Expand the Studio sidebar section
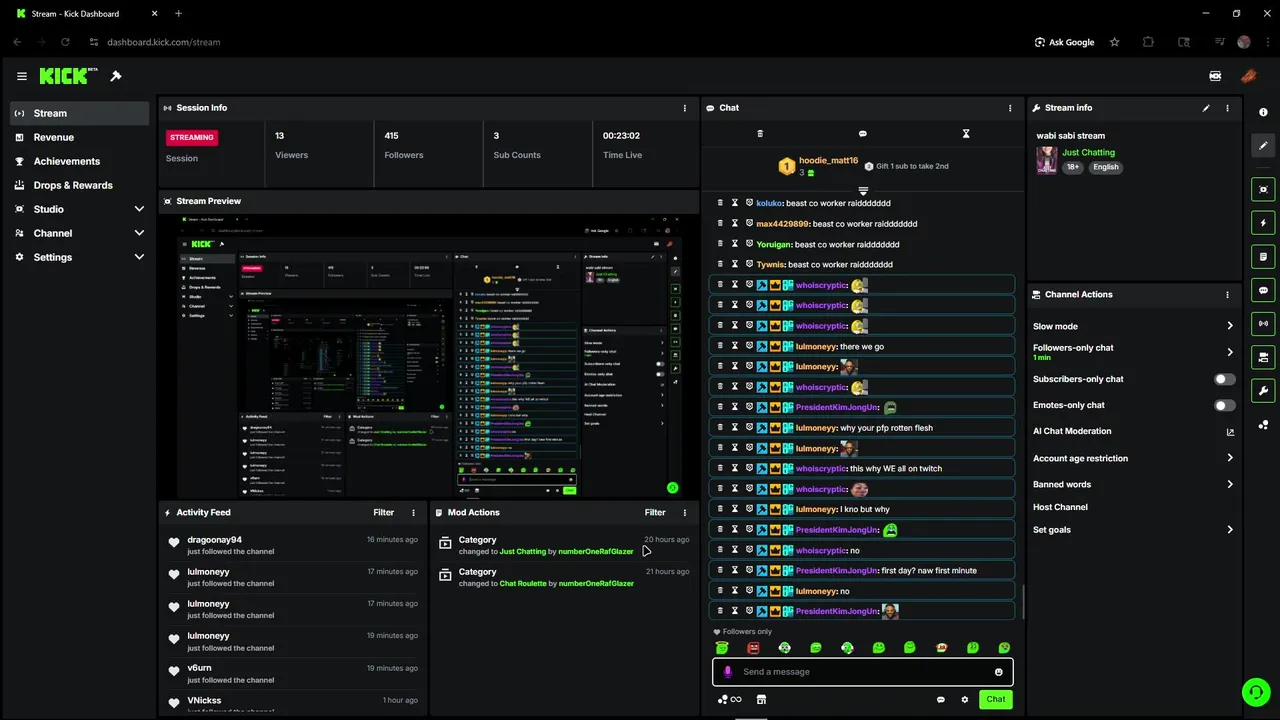Screen dimensions: 1280x720 point(139,209)
